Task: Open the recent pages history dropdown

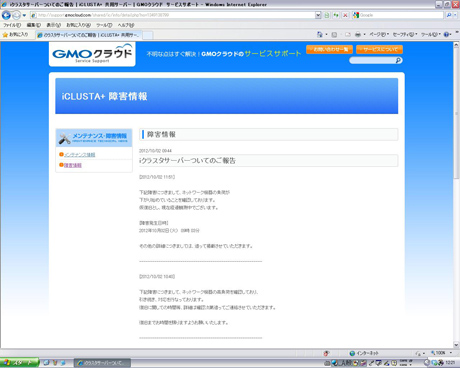Action: [x=24, y=15]
